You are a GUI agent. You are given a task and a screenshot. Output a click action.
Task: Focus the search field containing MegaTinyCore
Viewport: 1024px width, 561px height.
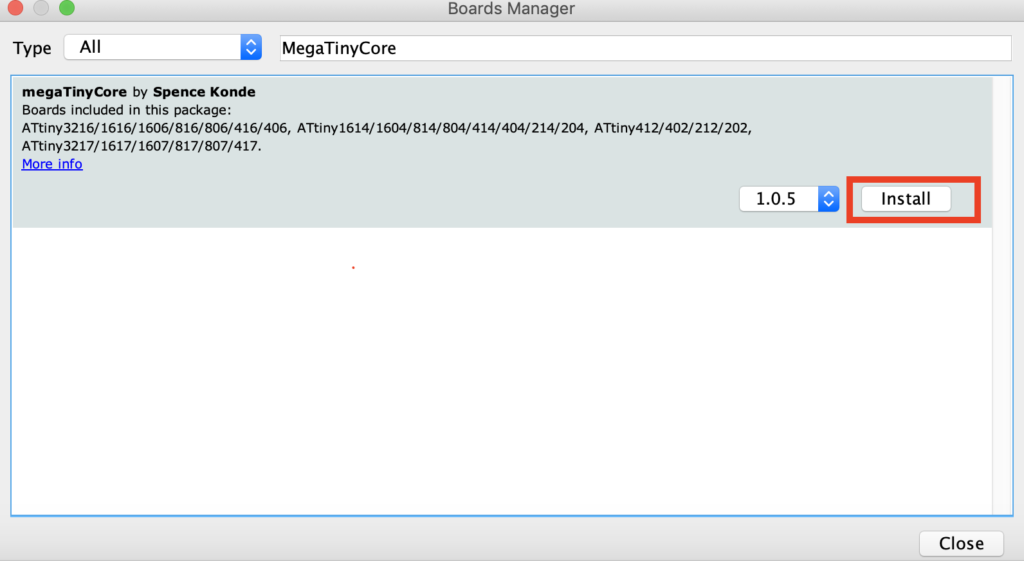[645, 48]
